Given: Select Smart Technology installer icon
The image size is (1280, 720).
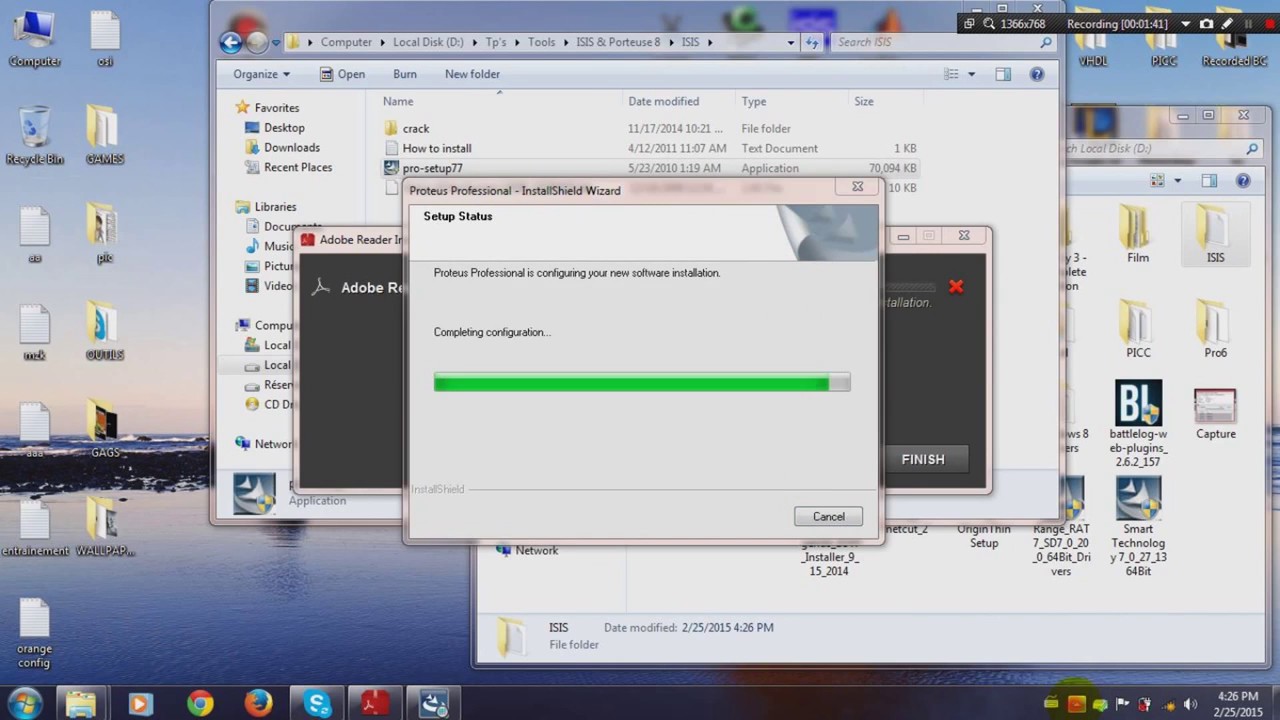Looking at the screenshot, I should 1138,526.
